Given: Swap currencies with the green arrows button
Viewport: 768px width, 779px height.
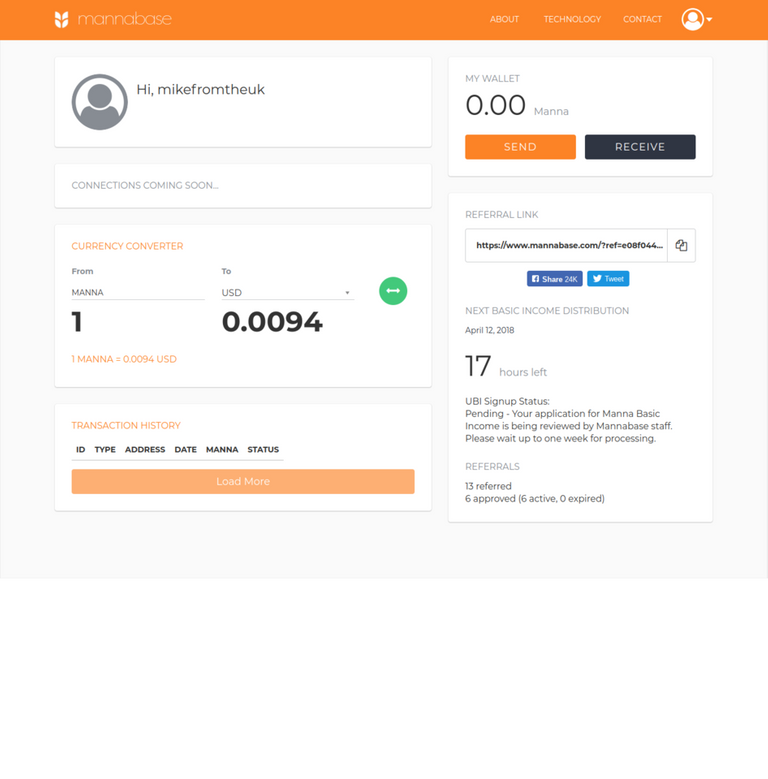Looking at the screenshot, I should point(393,291).
